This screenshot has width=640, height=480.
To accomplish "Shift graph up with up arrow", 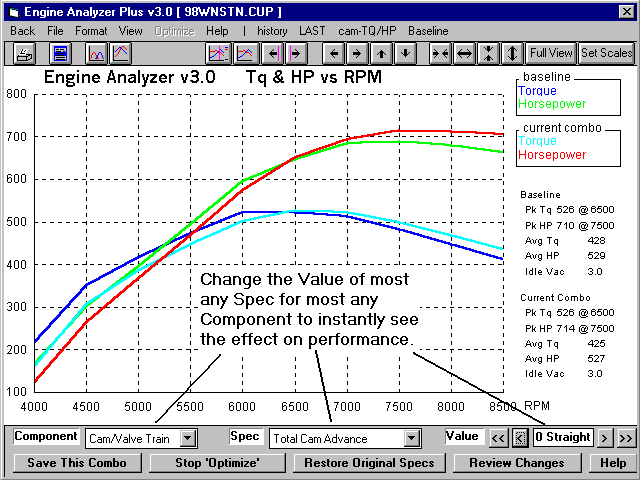I will [382, 53].
